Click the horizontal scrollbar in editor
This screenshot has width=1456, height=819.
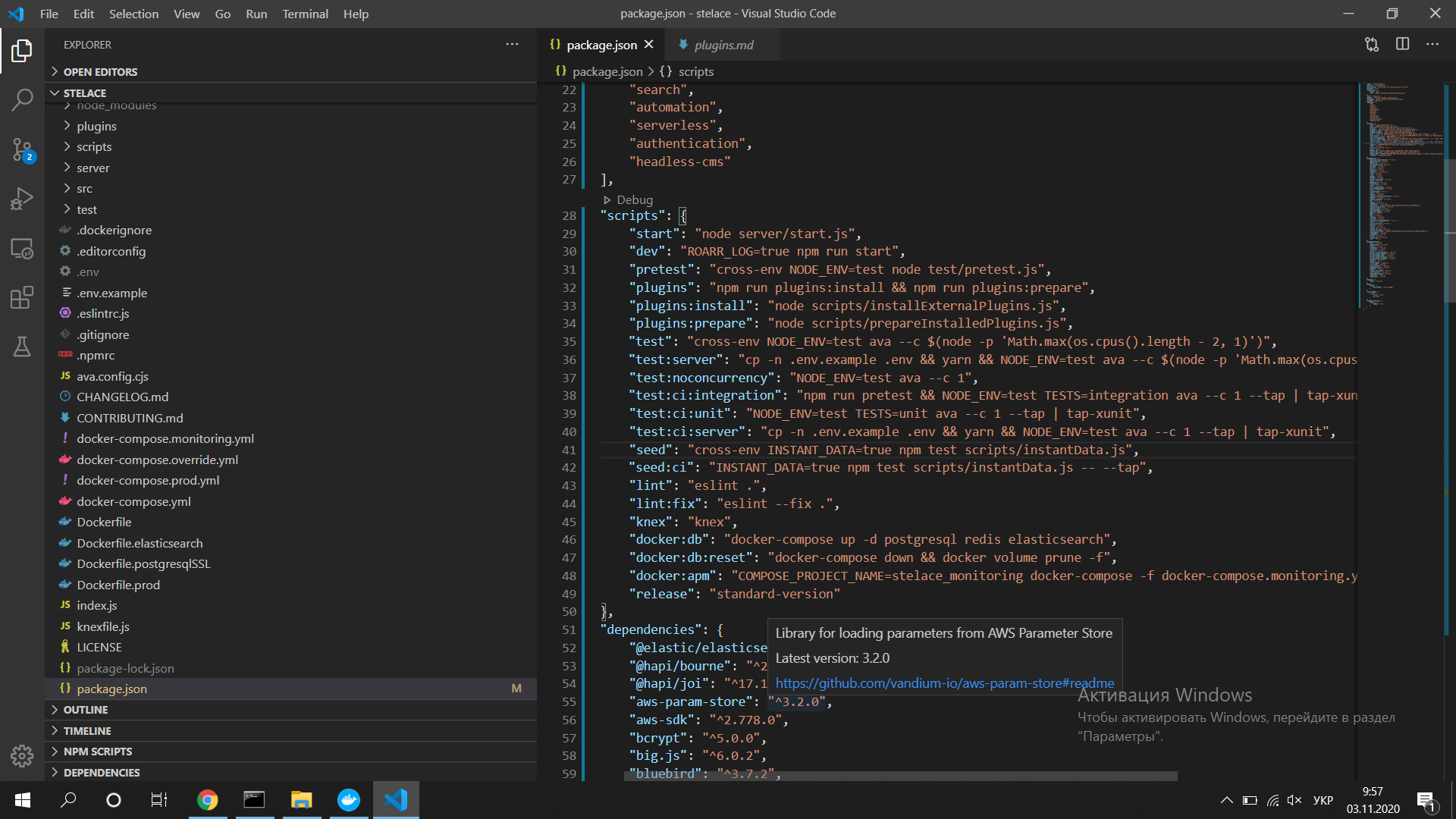coord(900,777)
